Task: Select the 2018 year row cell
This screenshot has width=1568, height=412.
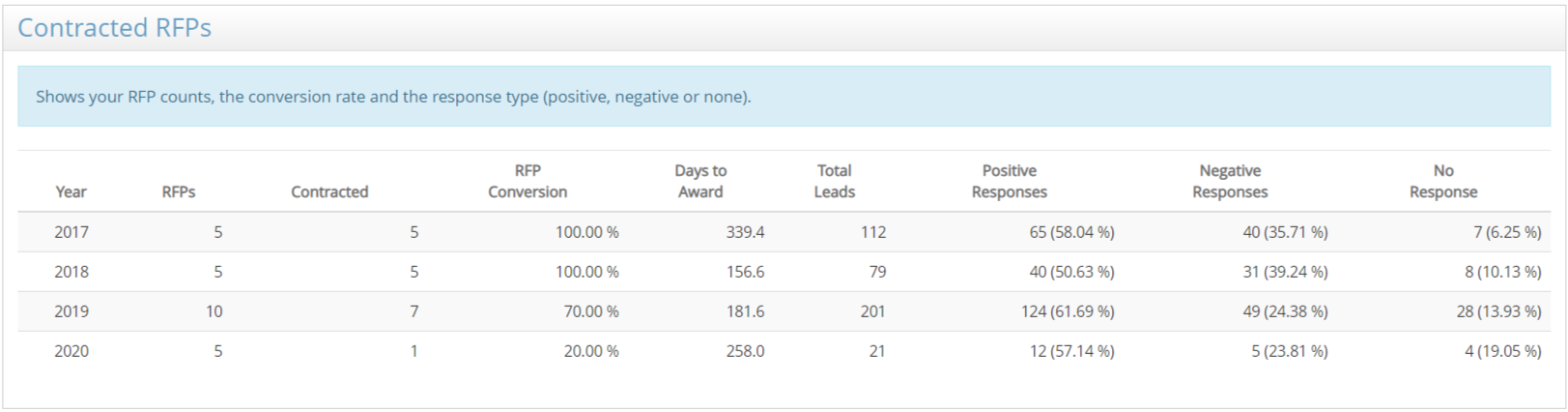Action: point(71,272)
